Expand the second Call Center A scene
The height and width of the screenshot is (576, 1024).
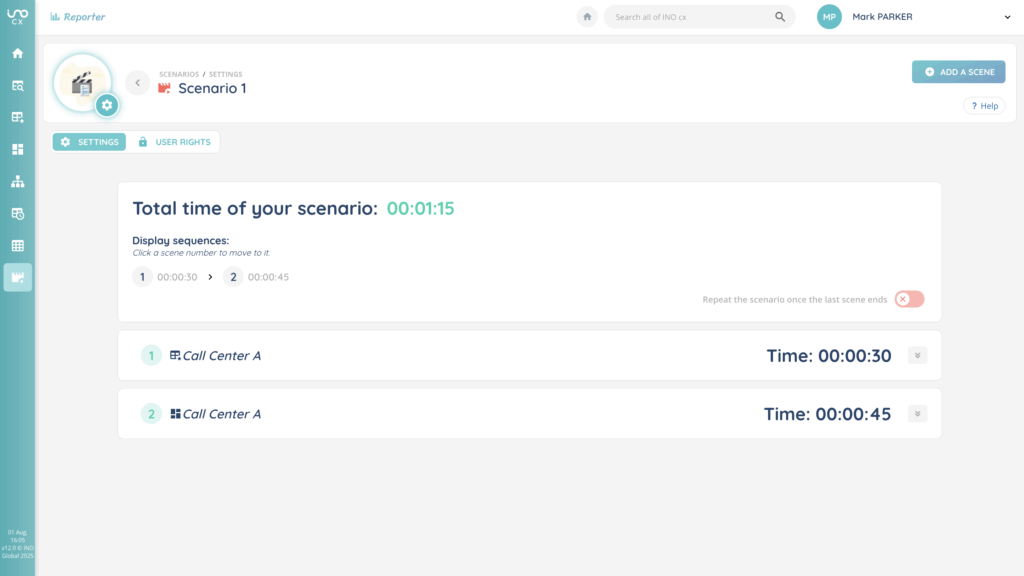click(917, 414)
